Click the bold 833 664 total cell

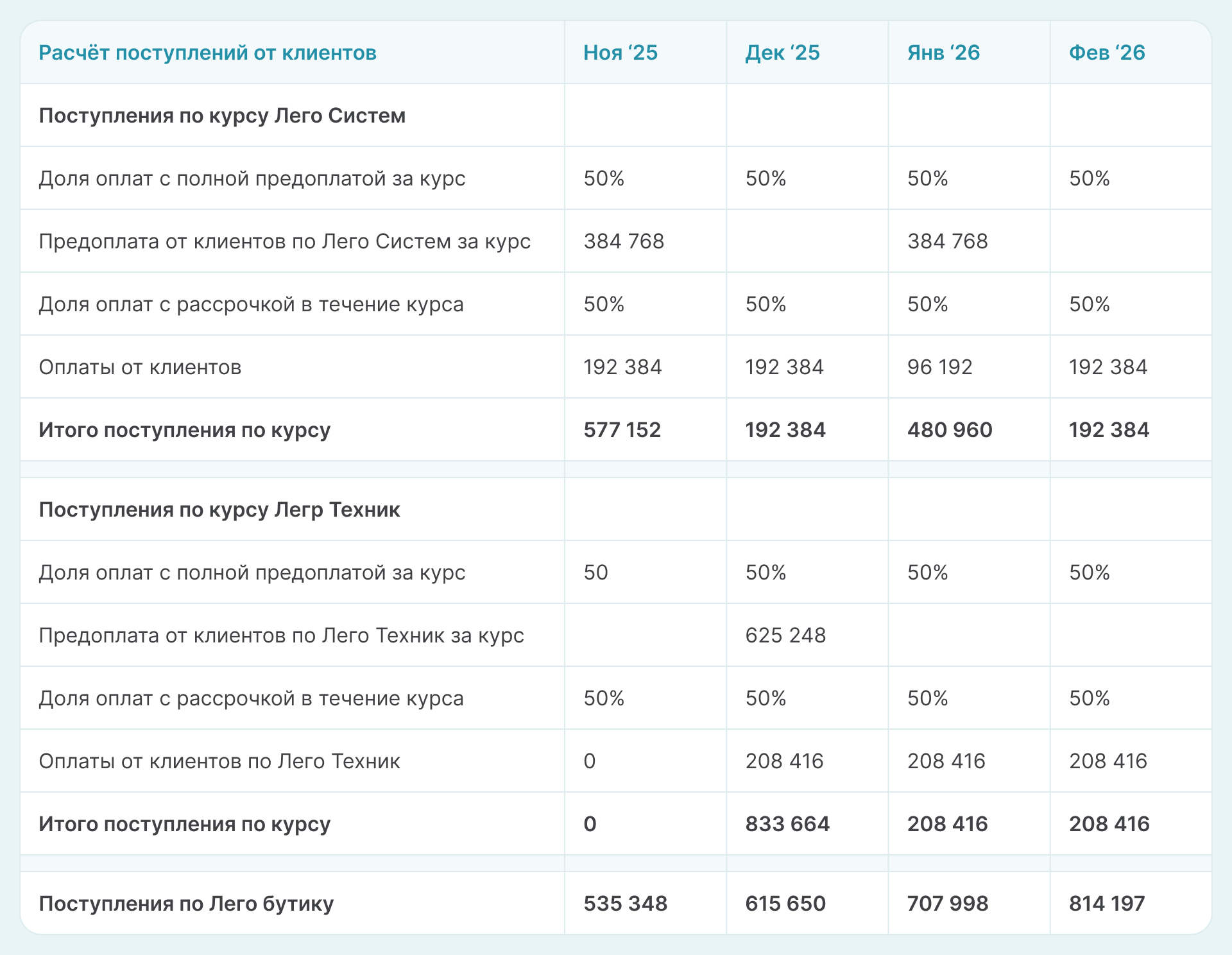coord(787,824)
